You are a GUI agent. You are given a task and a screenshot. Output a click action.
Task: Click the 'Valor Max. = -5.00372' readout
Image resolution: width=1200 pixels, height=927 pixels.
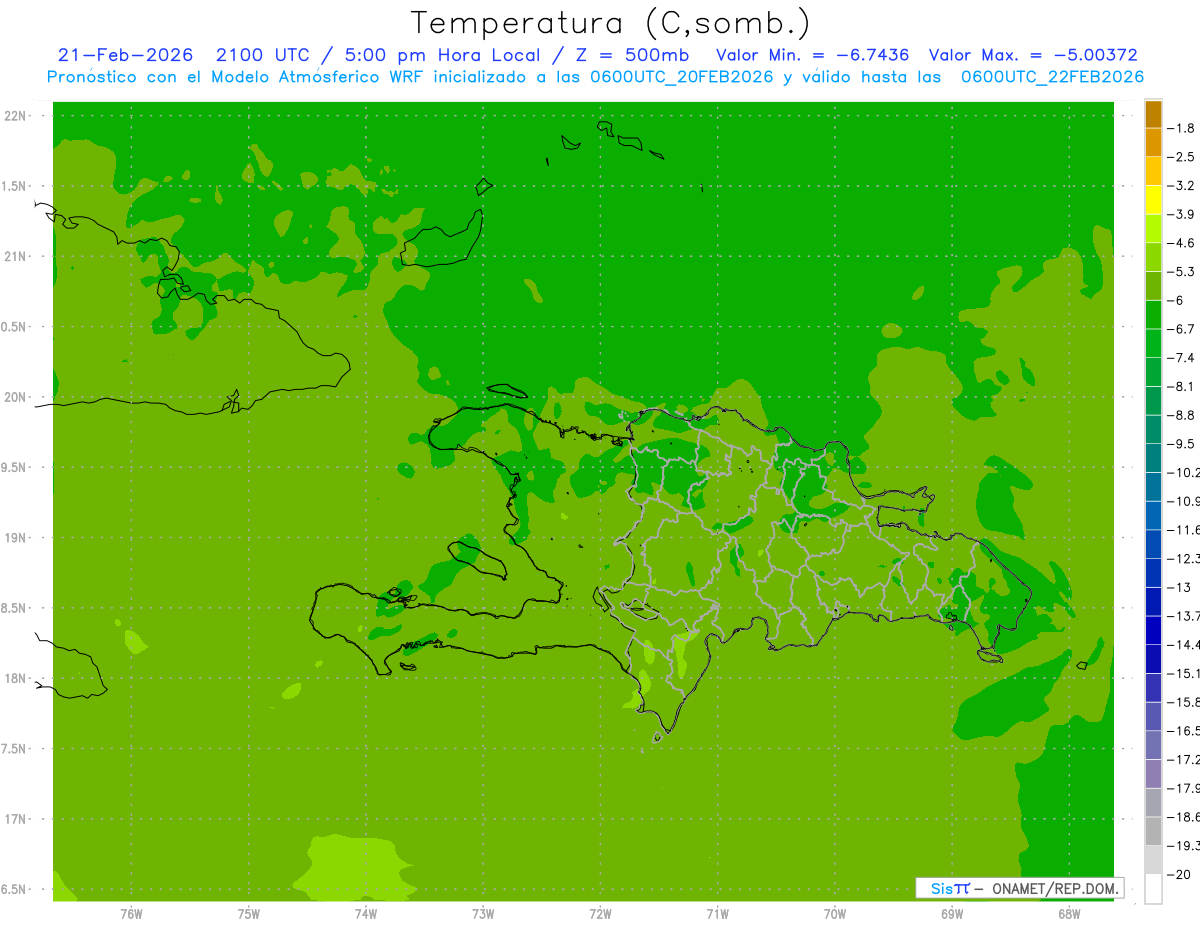coord(1033,55)
